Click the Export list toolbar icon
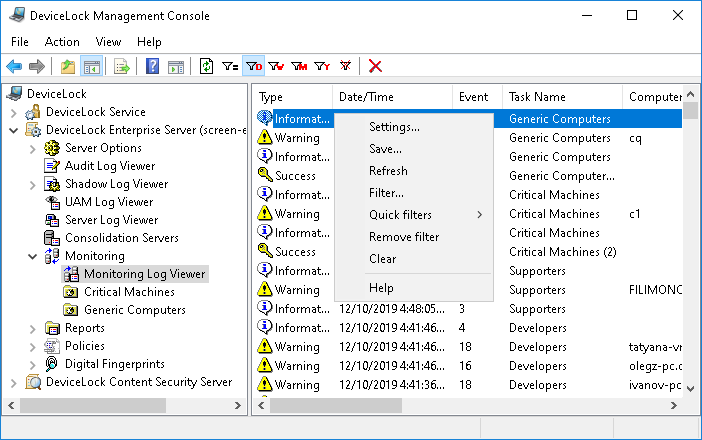This screenshot has height=440, width=702. [122, 67]
